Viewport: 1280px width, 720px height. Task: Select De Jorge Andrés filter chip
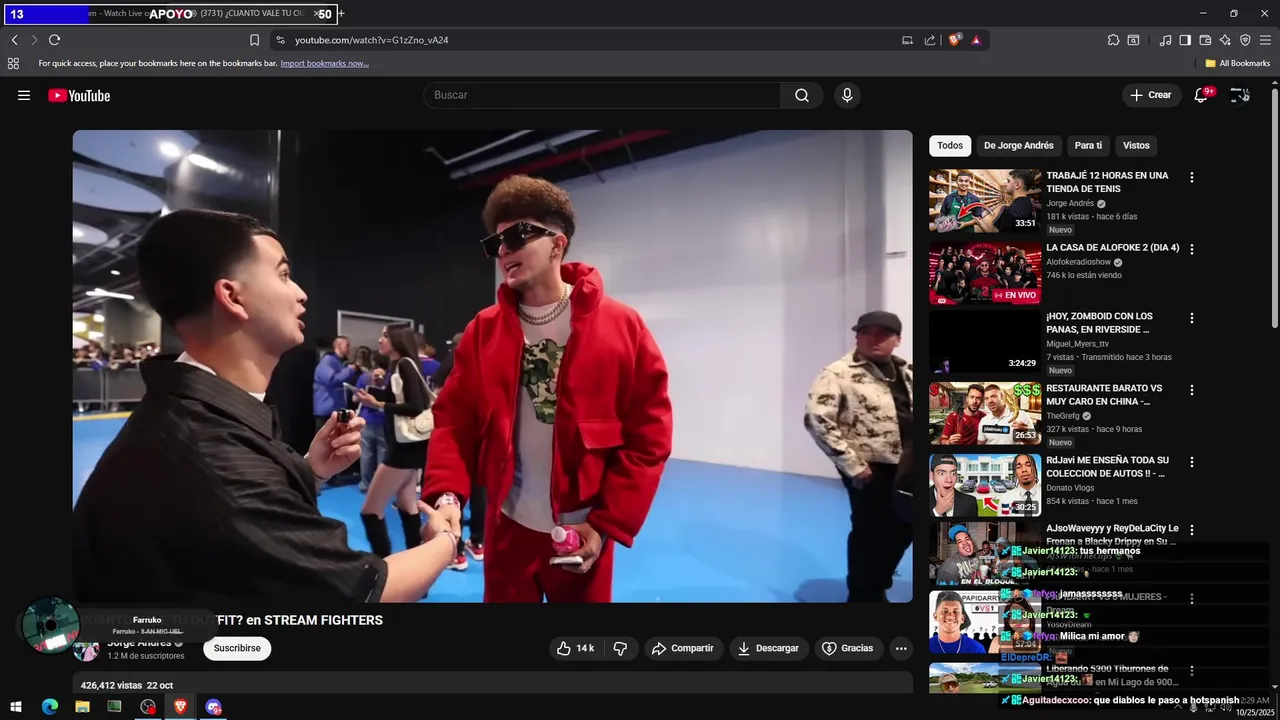click(1018, 145)
